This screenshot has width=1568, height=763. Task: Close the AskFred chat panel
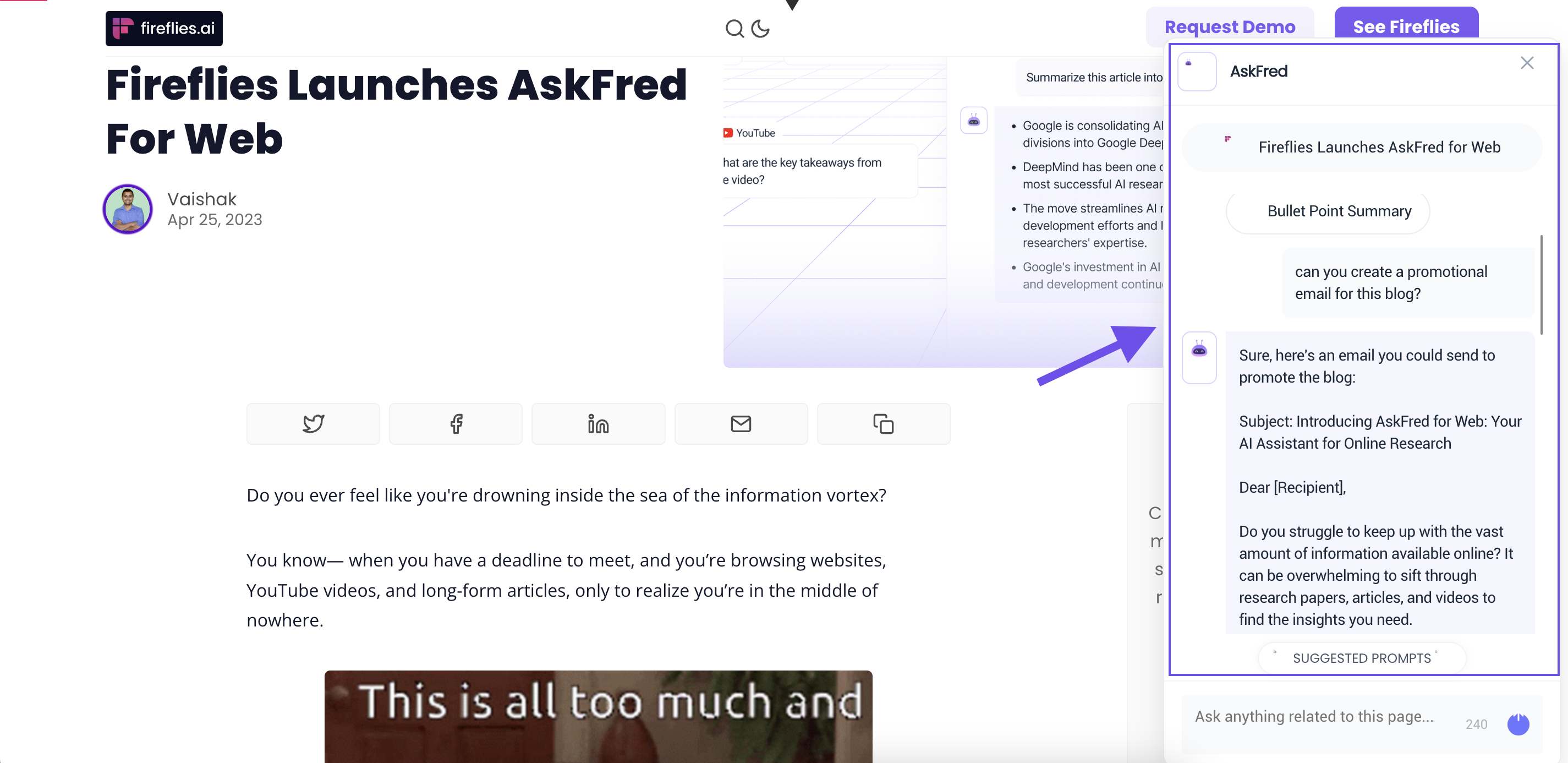click(x=1527, y=63)
